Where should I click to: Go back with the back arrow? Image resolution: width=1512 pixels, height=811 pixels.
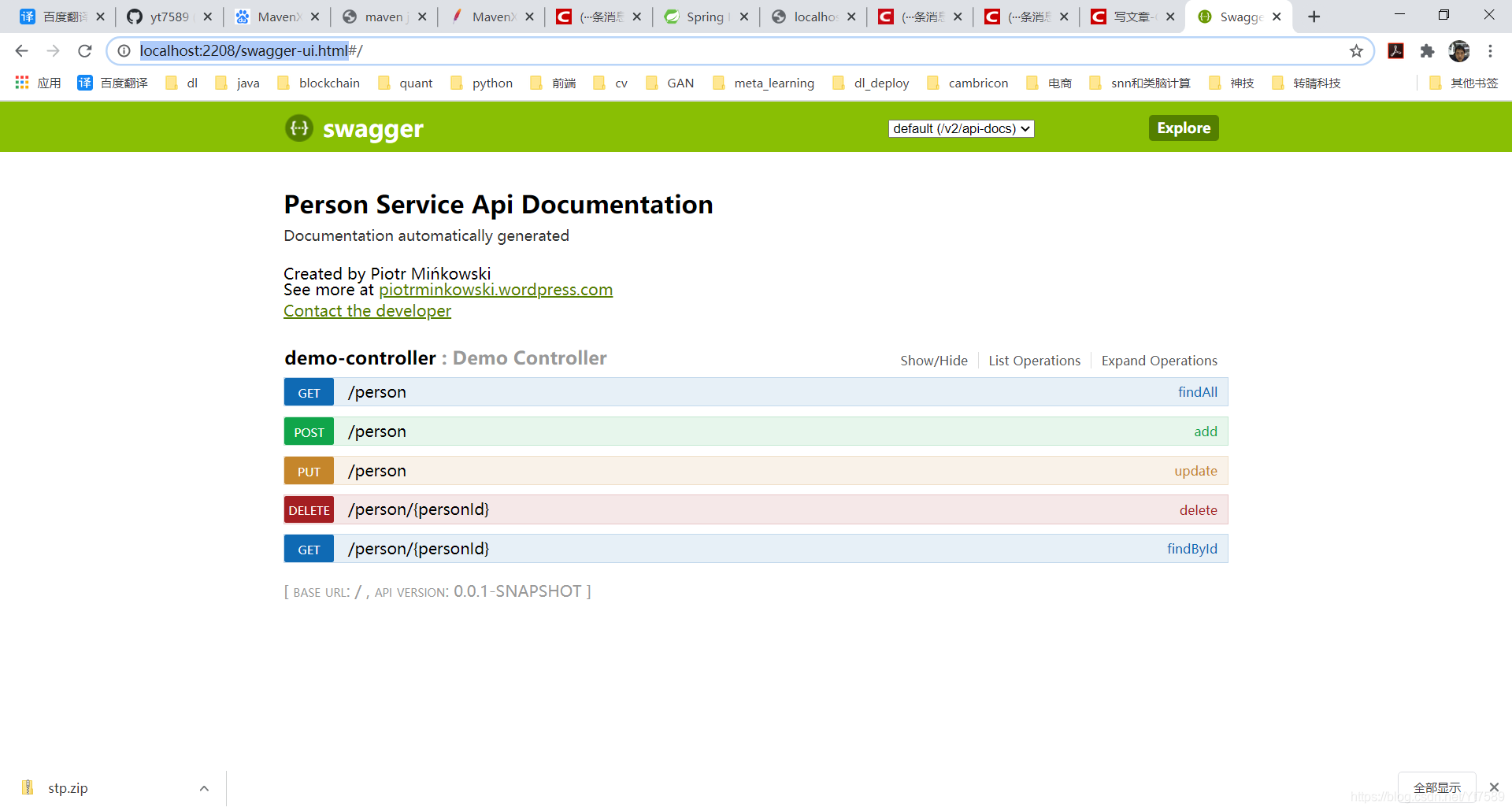coord(22,51)
